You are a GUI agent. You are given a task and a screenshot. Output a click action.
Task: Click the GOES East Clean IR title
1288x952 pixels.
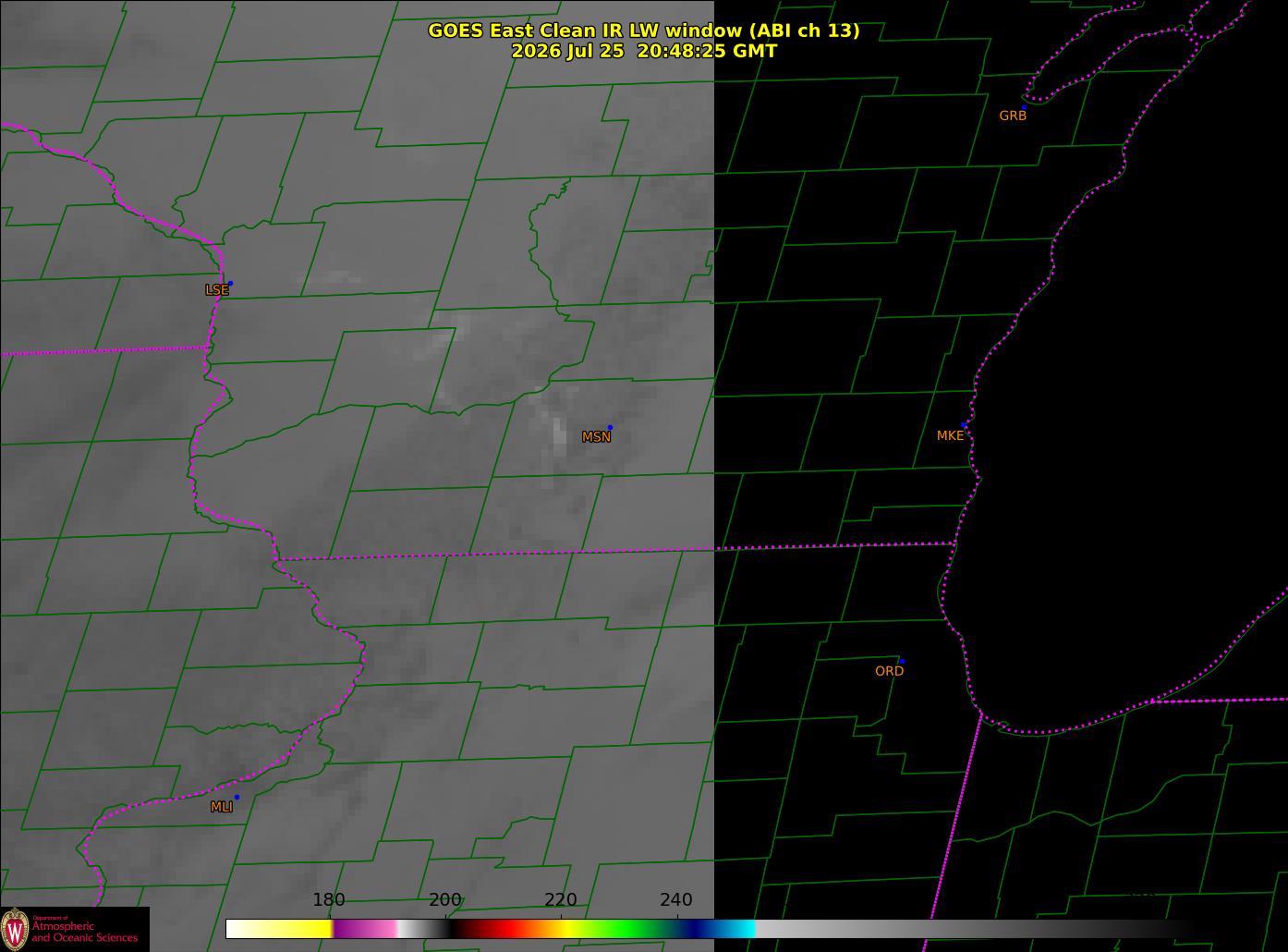point(643,31)
